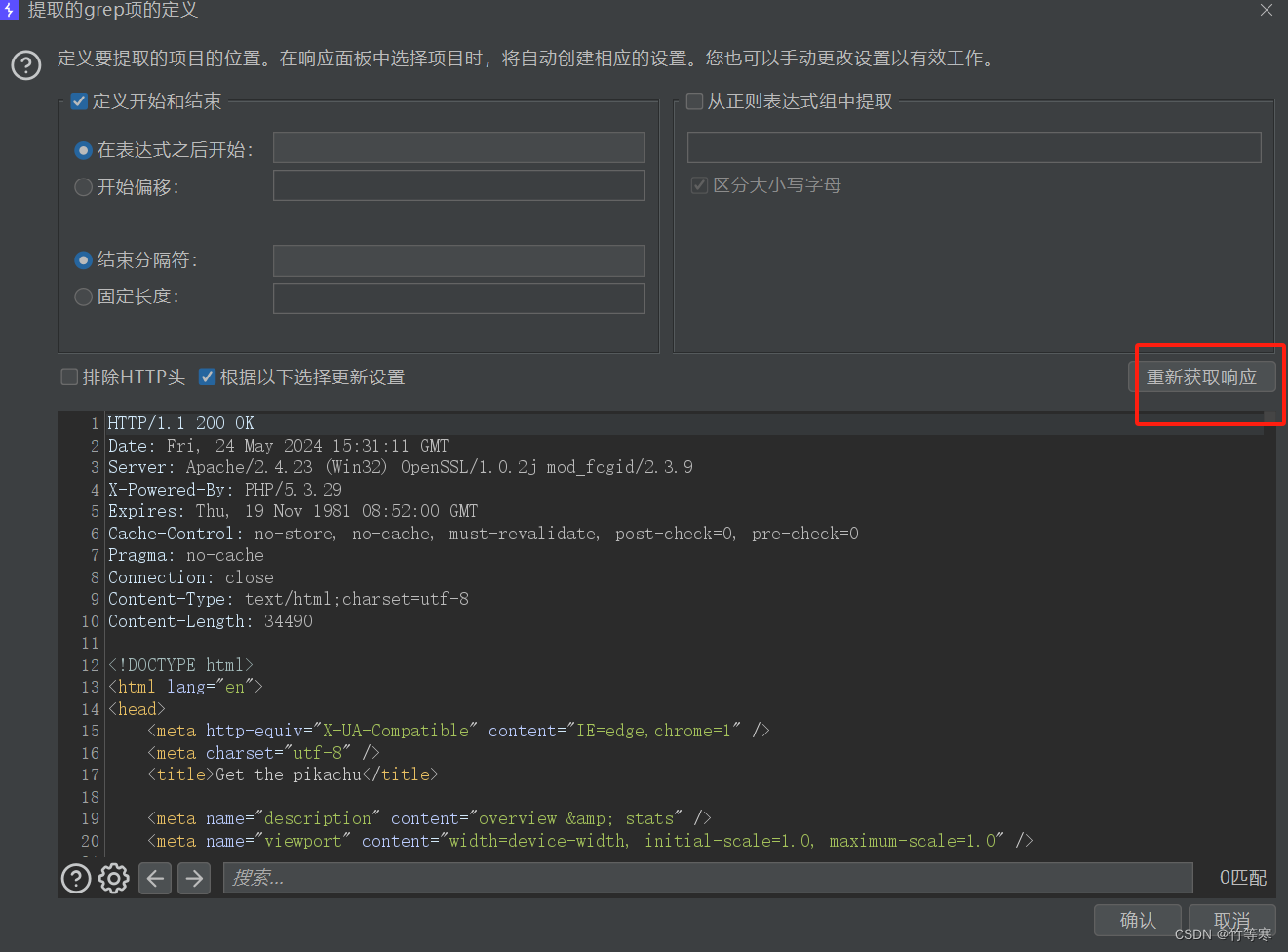The height and width of the screenshot is (952, 1288).
Task: Click the Pragma: no-cache line
Action: tap(185, 555)
